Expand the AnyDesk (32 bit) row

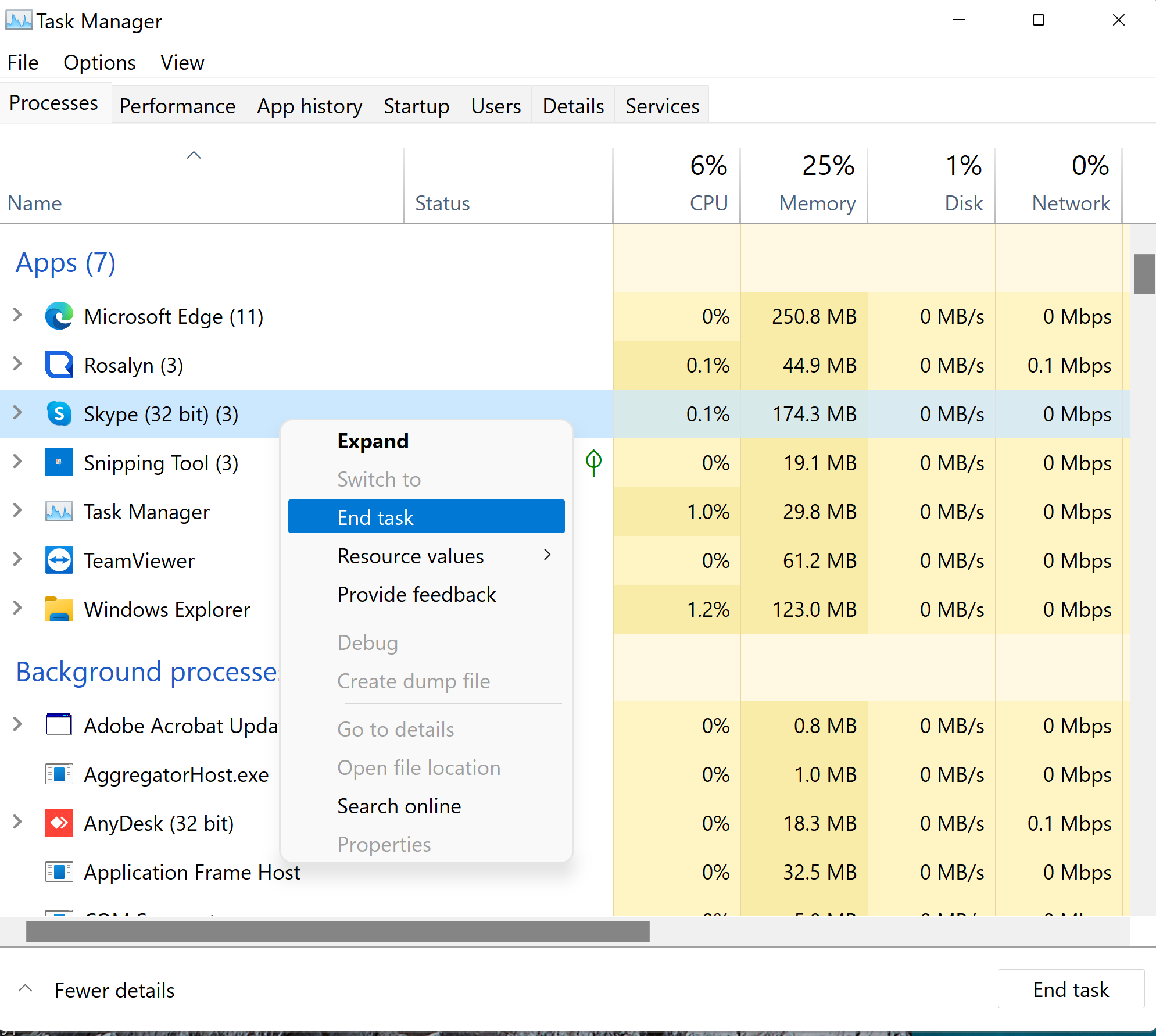(x=17, y=823)
